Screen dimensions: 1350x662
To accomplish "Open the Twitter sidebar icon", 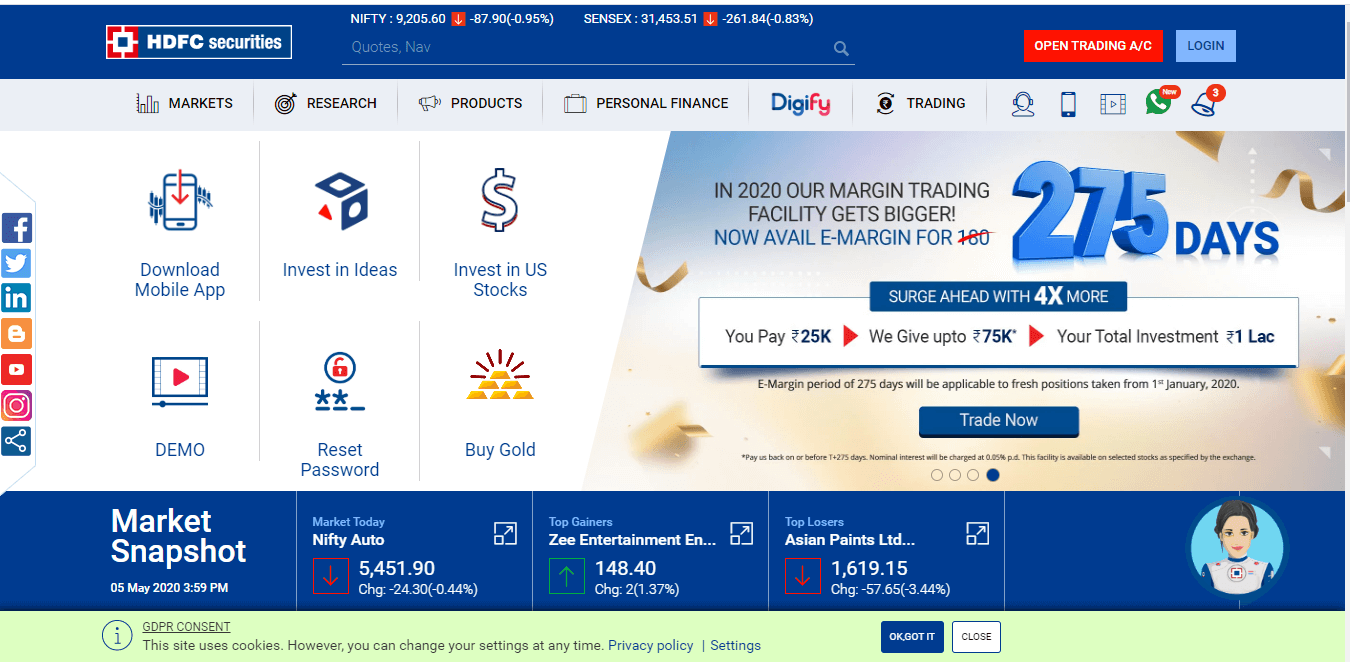I will tap(16, 263).
